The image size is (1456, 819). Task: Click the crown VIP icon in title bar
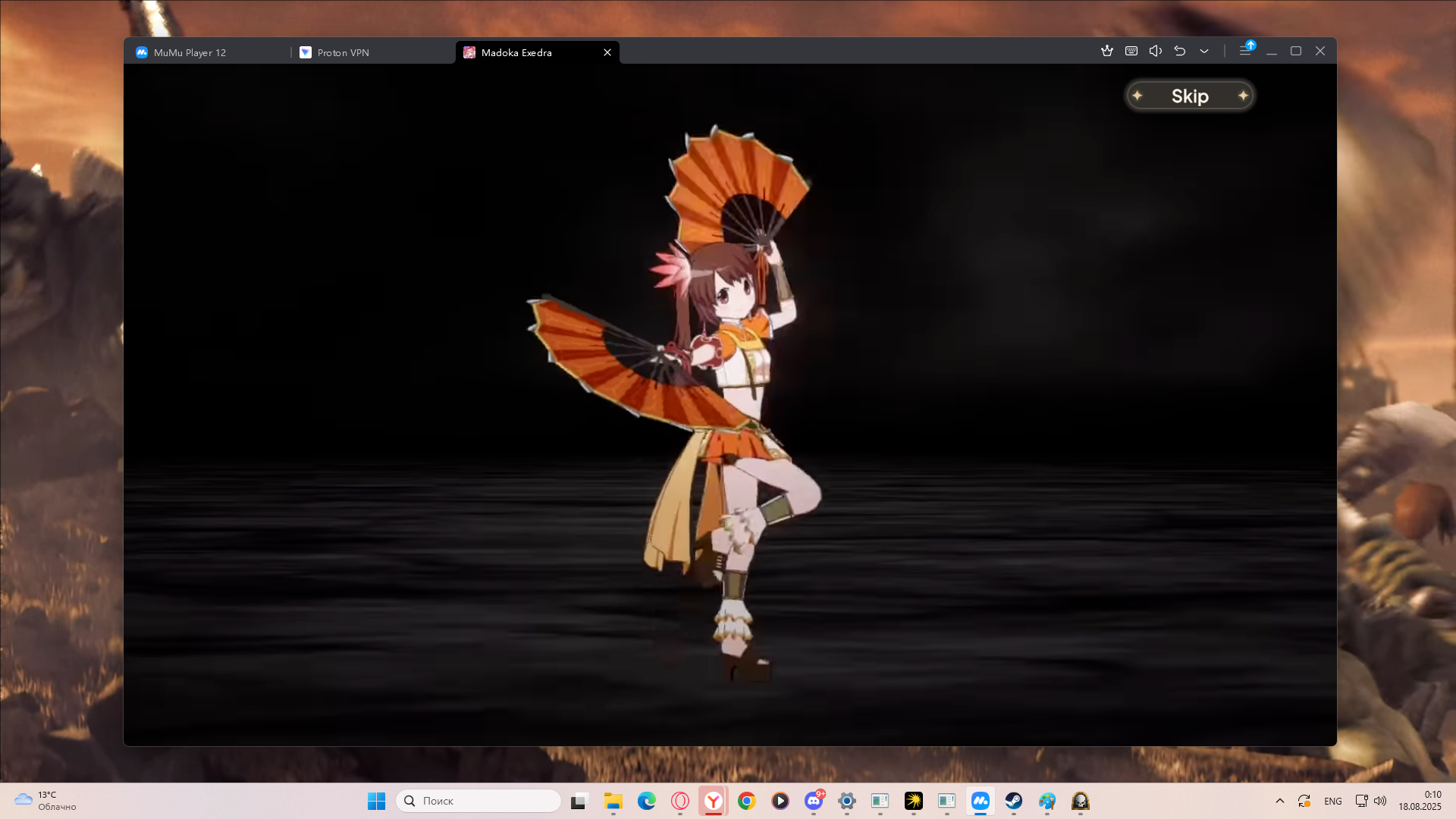[1107, 51]
